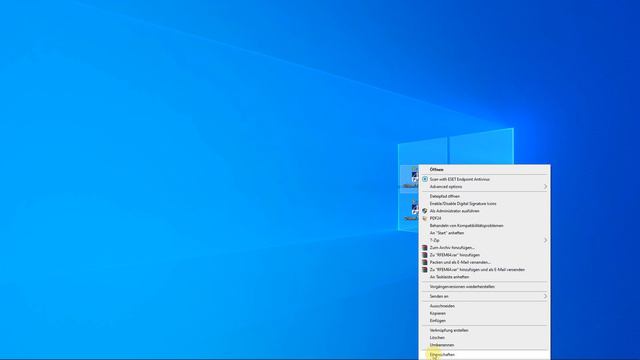Click Einfügen in the context menu
The width and height of the screenshot is (640, 360).
pyautogui.click(x=484, y=321)
